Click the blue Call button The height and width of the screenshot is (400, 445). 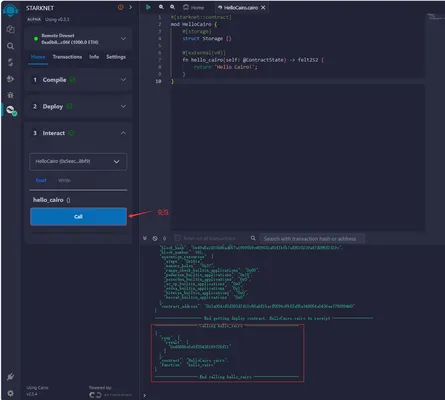pos(78,217)
